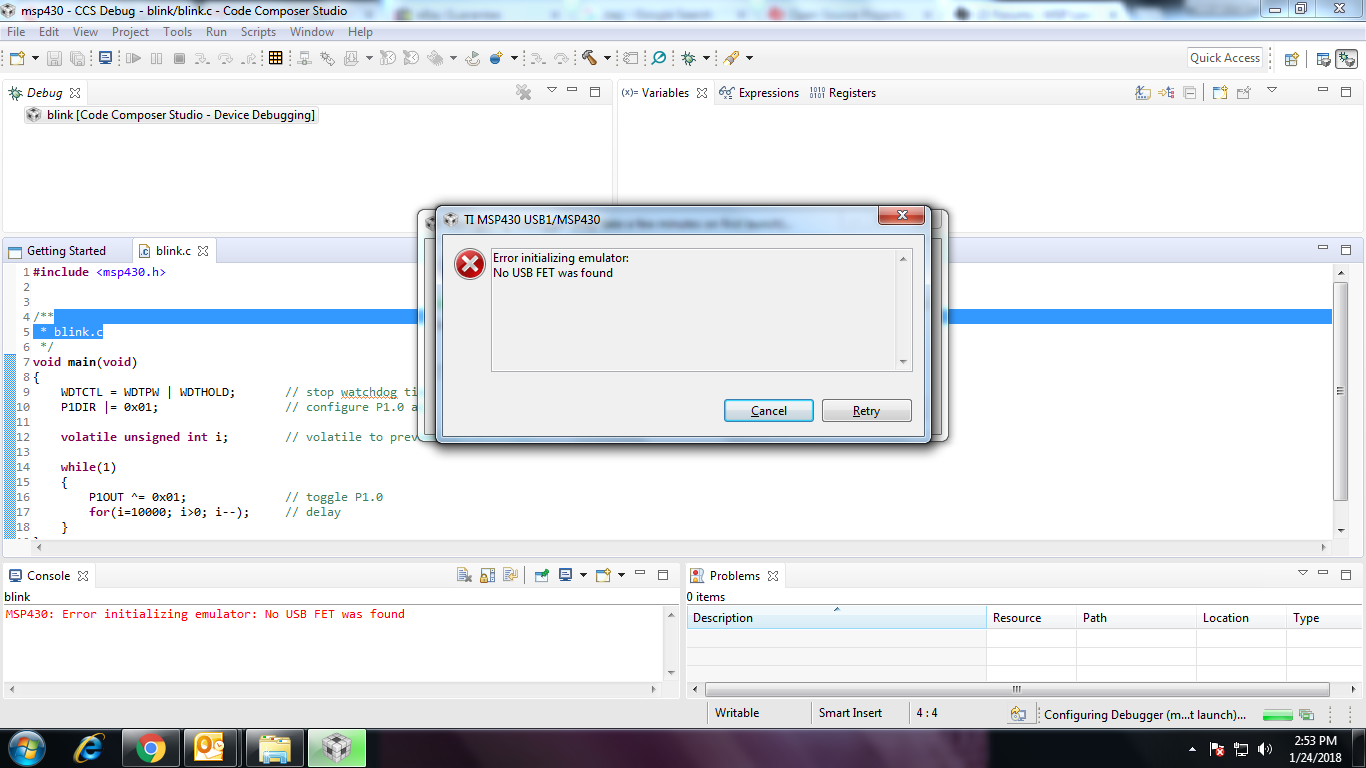Click Retry in the emulator error dialog
Viewport: 1366px width, 768px height.
click(x=866, y=411)
